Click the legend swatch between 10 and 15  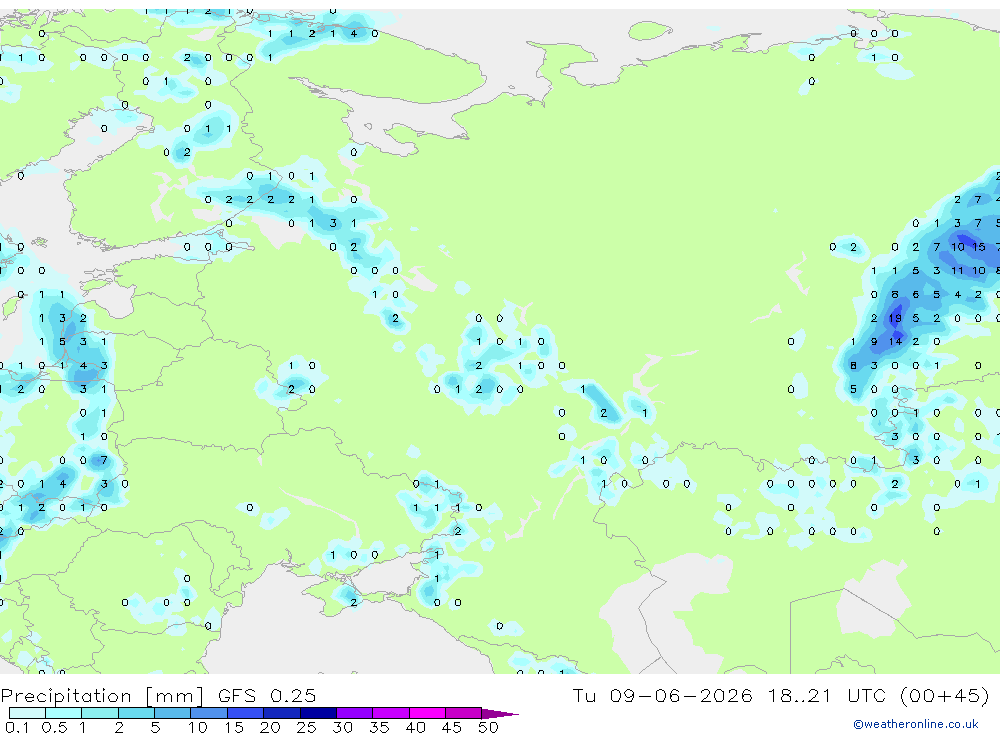click(x=209, y=713)
